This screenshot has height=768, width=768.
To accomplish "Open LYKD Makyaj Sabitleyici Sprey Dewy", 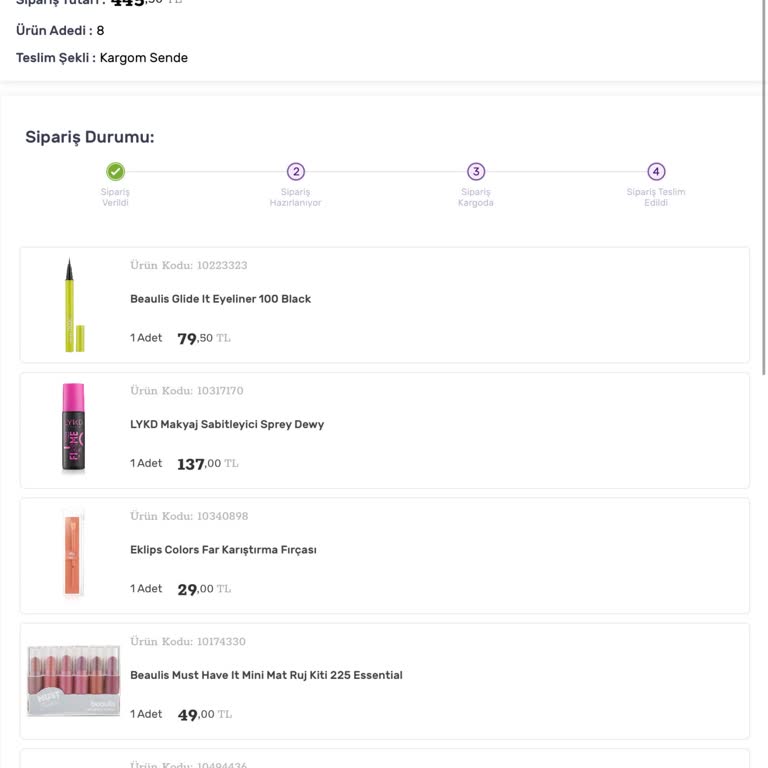I will (227, 425).
